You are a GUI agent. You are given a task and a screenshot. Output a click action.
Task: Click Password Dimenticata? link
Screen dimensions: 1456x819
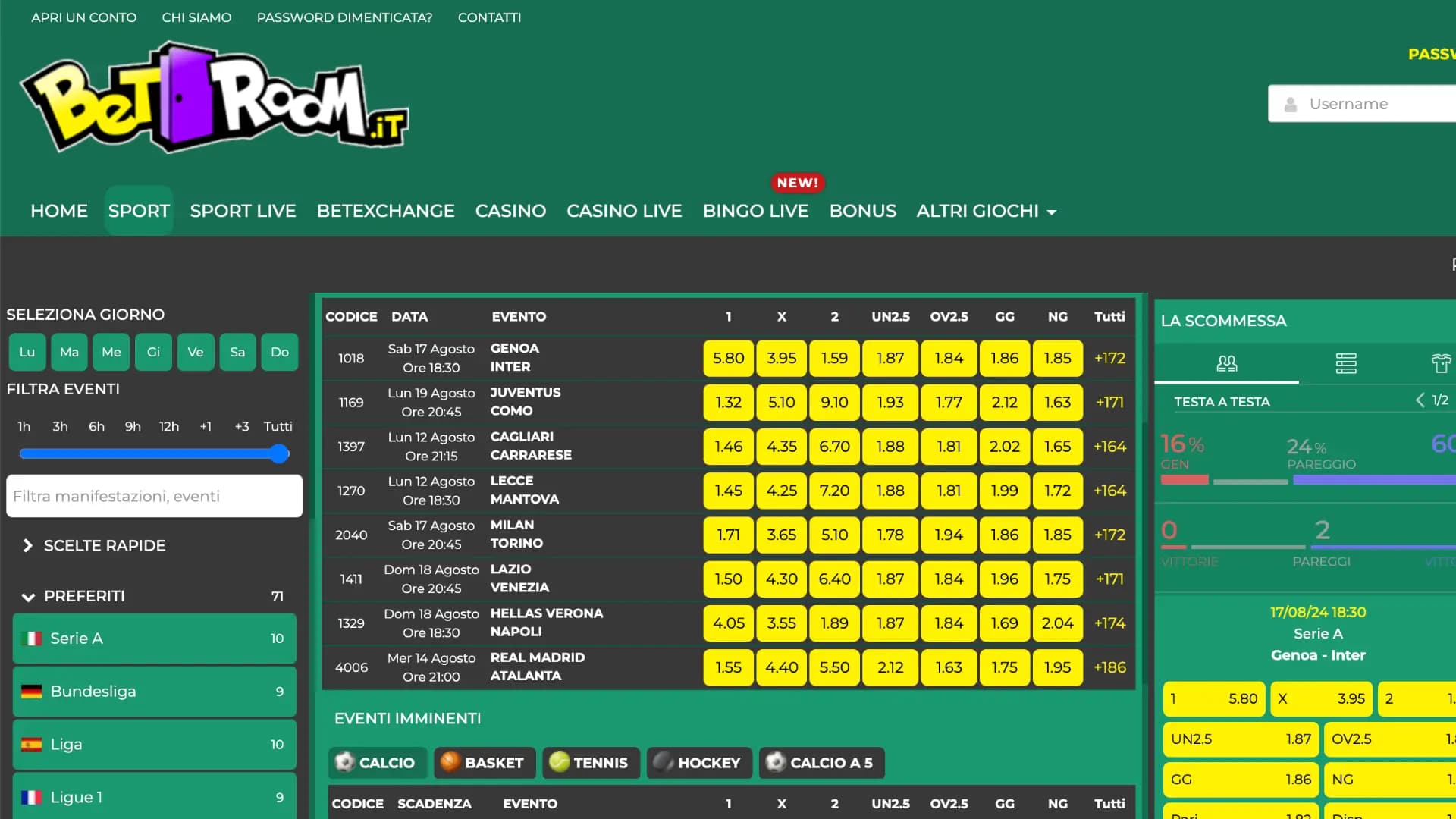point(345,17)
